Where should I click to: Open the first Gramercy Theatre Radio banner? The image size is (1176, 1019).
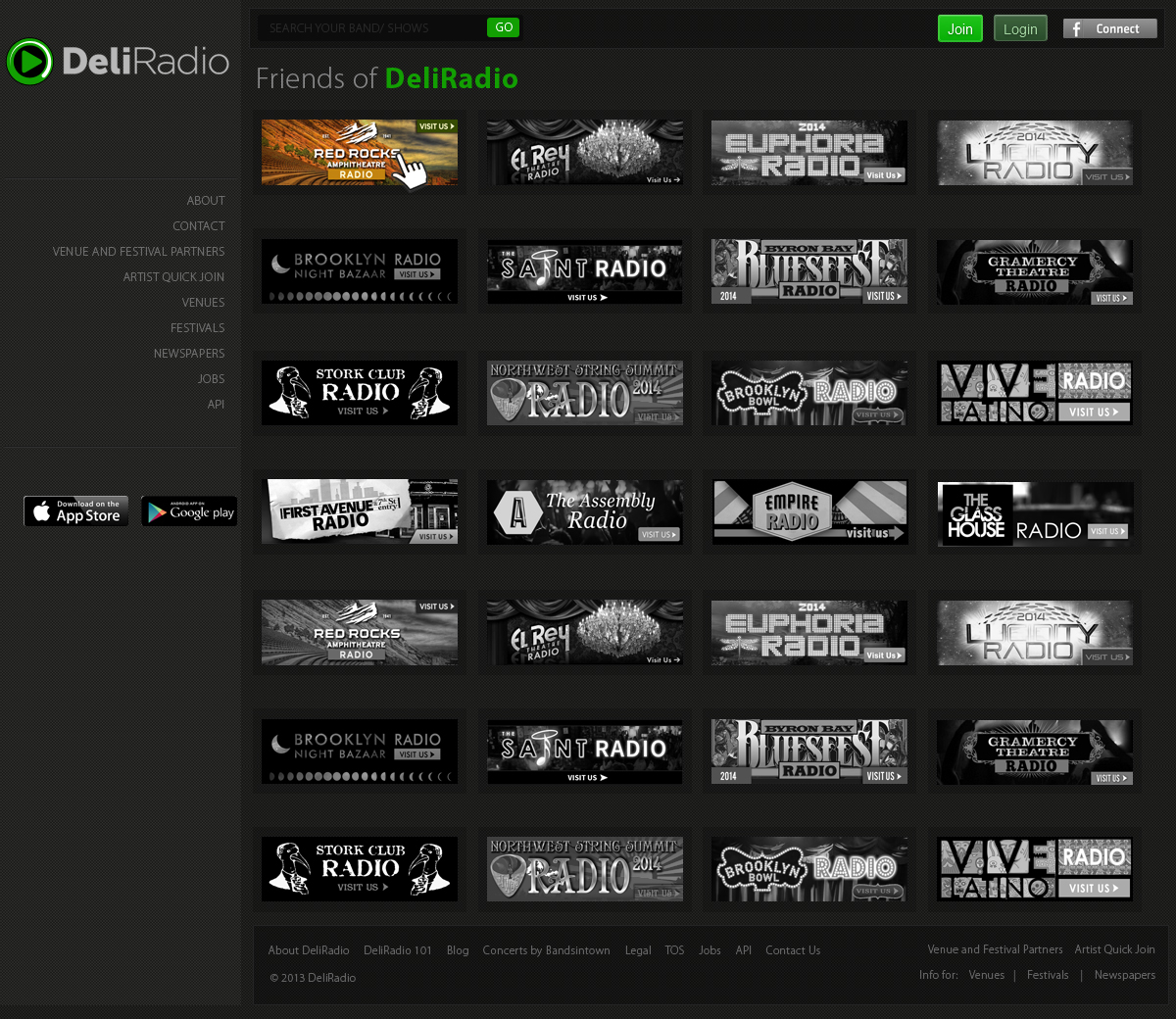pyautogui.click(x=1035, y=271)
